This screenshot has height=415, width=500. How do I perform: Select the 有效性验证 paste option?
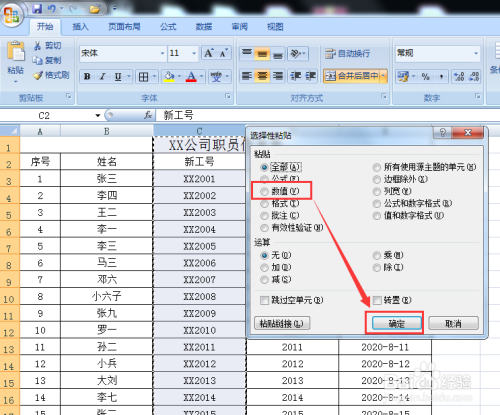pyautogui.click(x=292, y=228)
